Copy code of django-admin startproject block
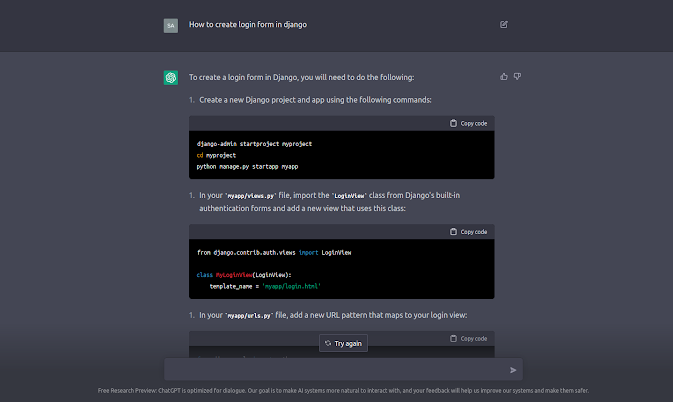The image size is (673, 402). pyautogui.click(x=468, y=124)
